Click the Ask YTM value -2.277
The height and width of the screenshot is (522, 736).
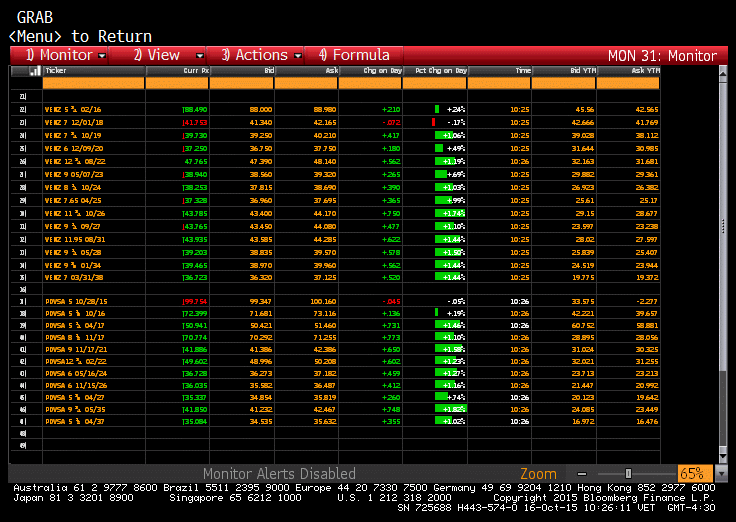click(648, 301)
